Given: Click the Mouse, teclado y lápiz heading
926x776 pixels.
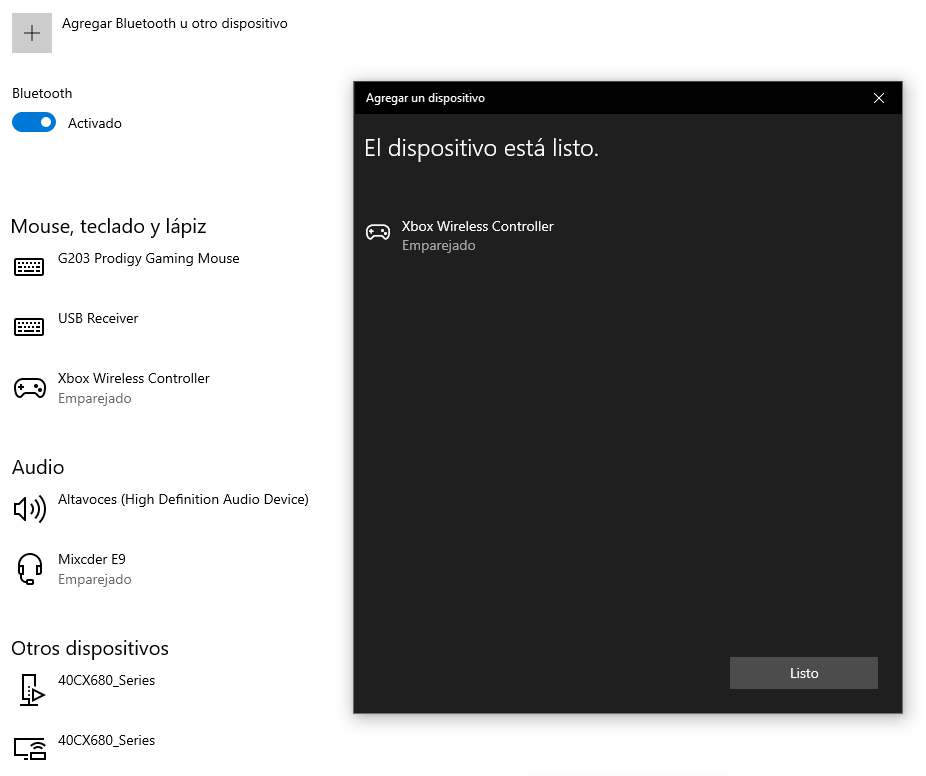Looking at the screenshot, I should coord(109,227).
